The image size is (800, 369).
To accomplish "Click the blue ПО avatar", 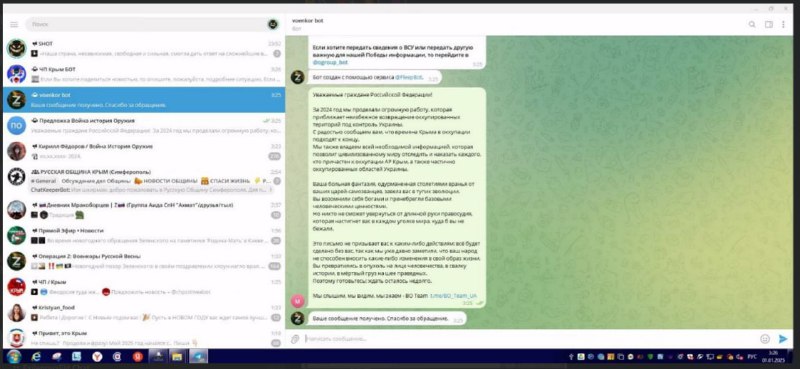I will 16,126.
